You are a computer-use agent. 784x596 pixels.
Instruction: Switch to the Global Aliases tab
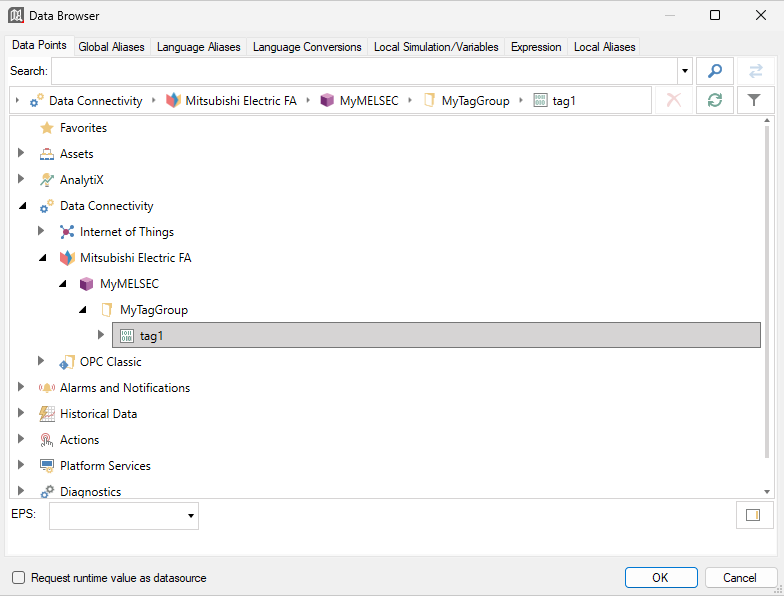click(x=111, y=47)
